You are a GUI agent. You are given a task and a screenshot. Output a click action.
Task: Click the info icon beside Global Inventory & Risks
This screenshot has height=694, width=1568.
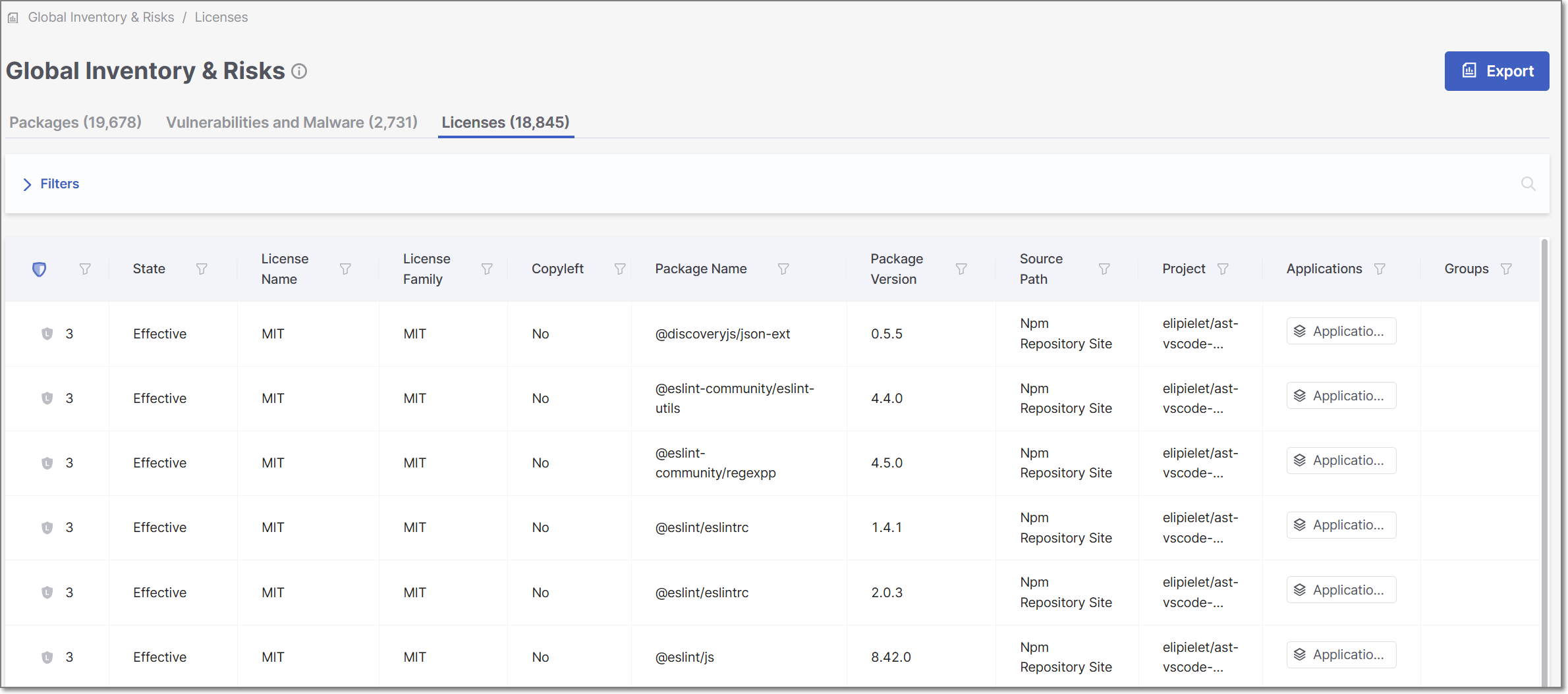299,71
